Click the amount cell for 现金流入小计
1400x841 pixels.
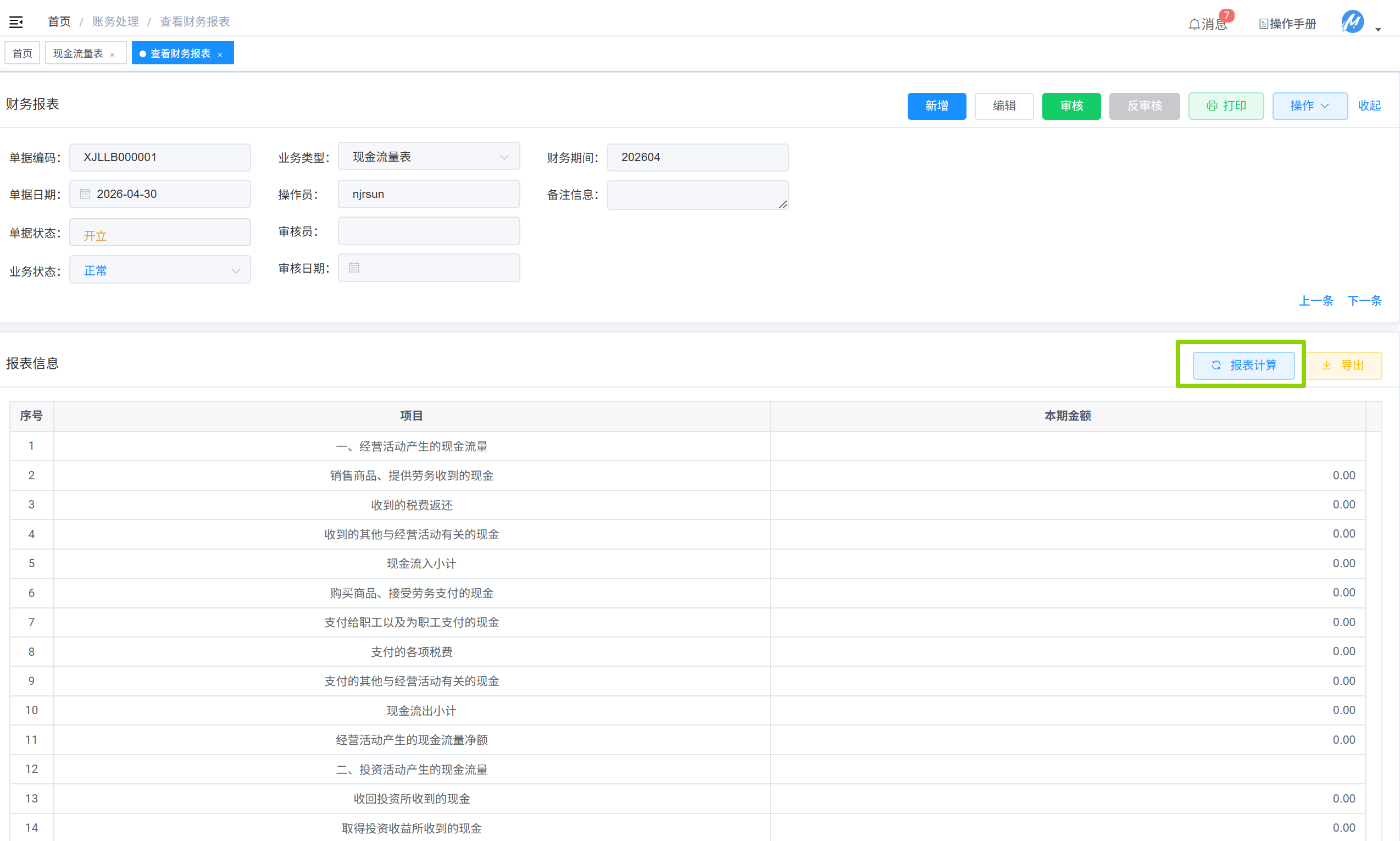1068,564
